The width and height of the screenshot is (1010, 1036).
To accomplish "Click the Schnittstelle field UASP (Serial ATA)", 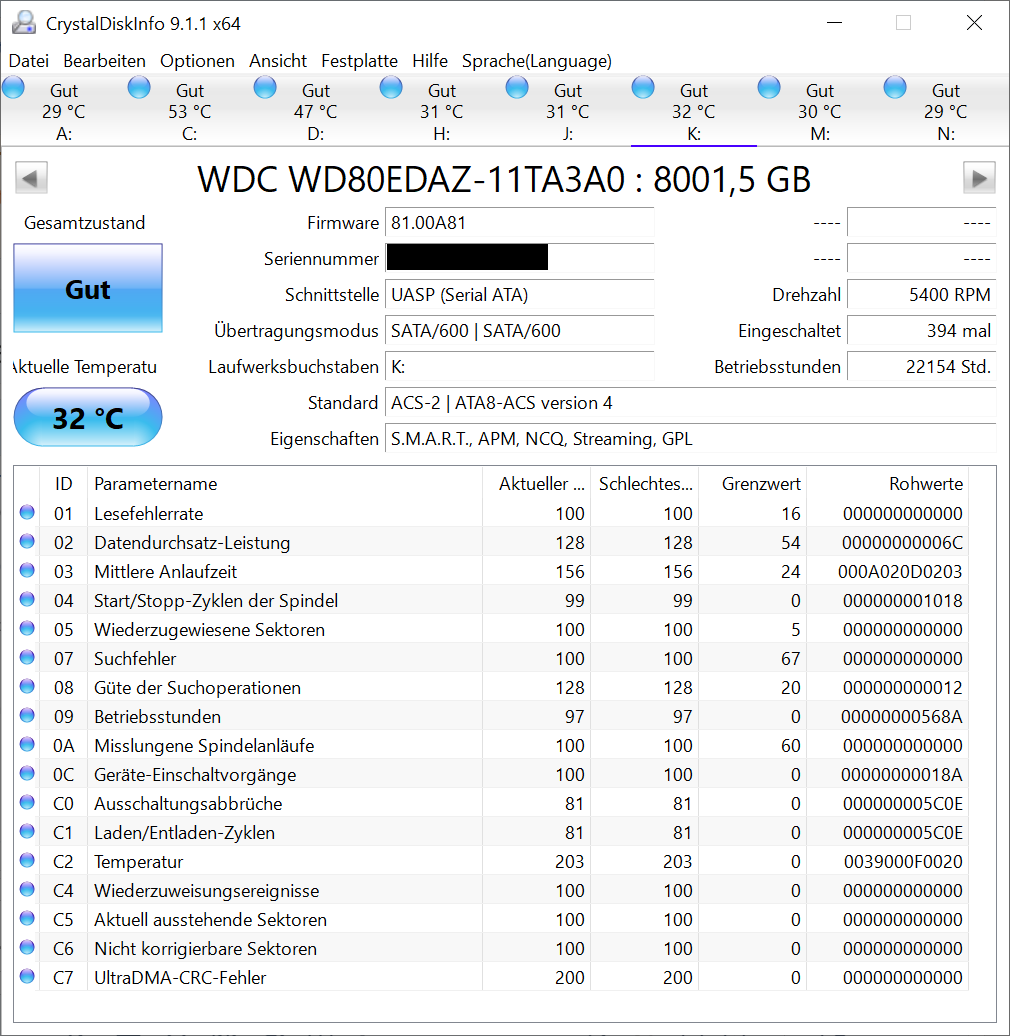I will tap(520, 295).
